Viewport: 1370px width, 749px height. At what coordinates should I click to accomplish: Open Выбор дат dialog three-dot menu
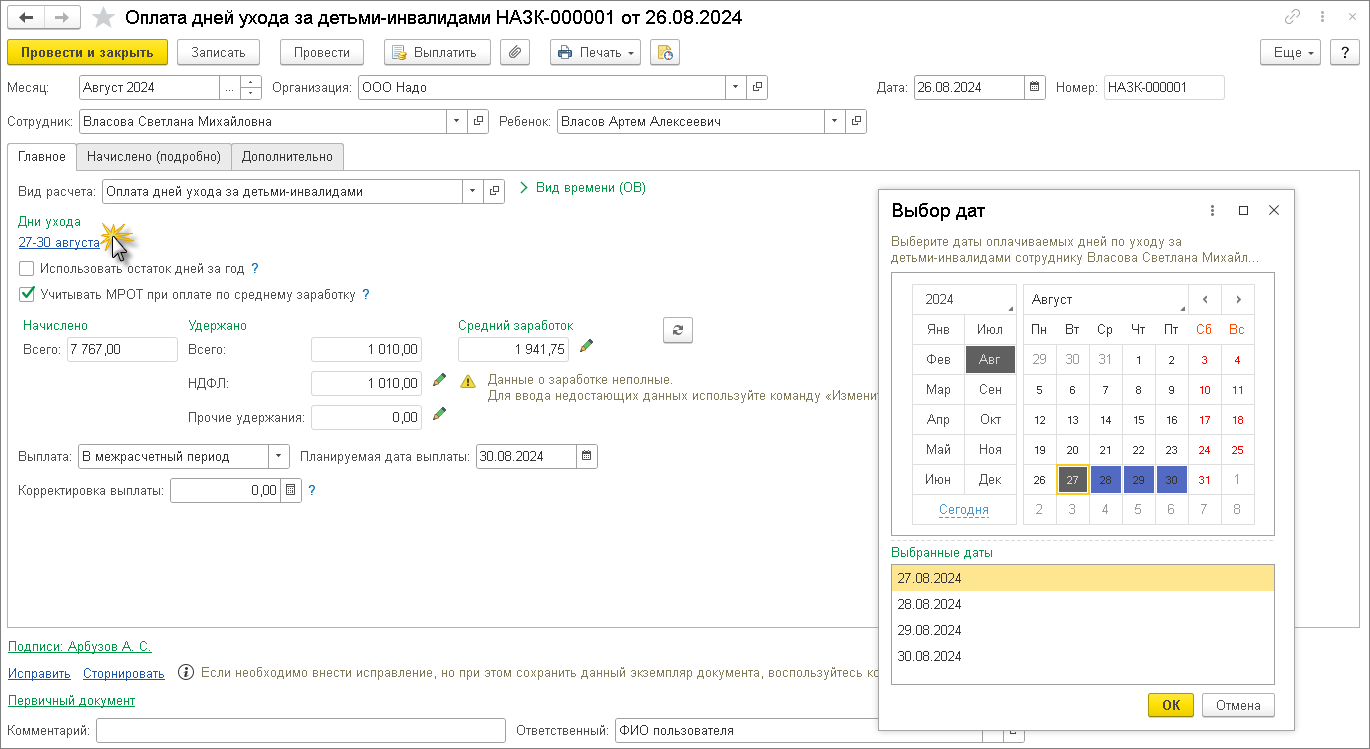[x=1212, y=210]
